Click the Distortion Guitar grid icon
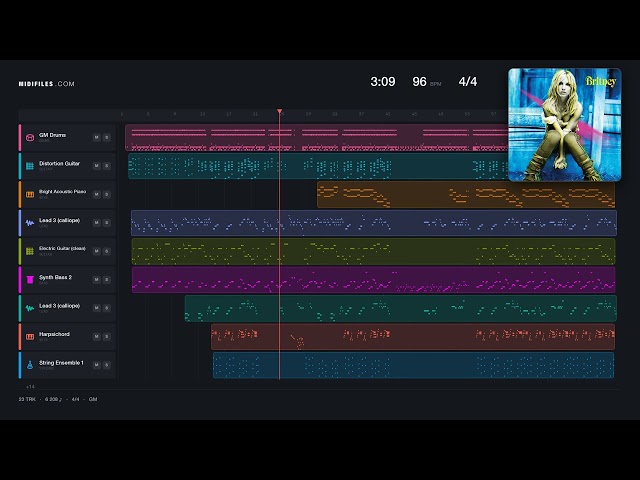 [30, 166]
